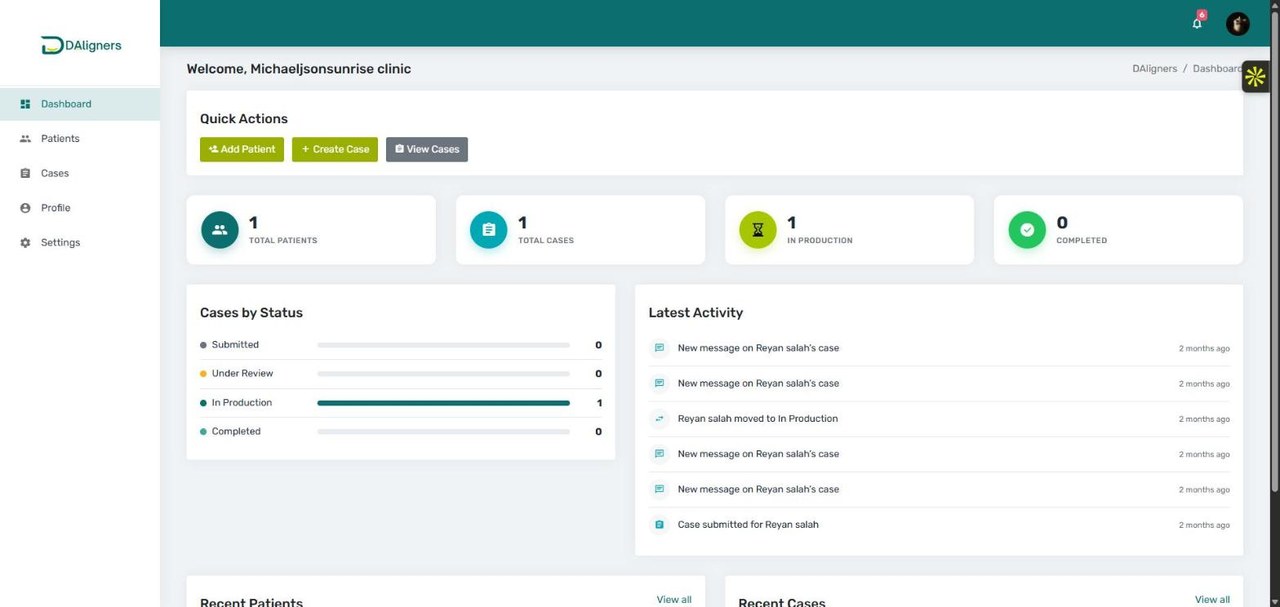Click the clipboard icon beside Case submitted
The image size is (1280, 607).
pyautogui.click(x=659, y=524)
